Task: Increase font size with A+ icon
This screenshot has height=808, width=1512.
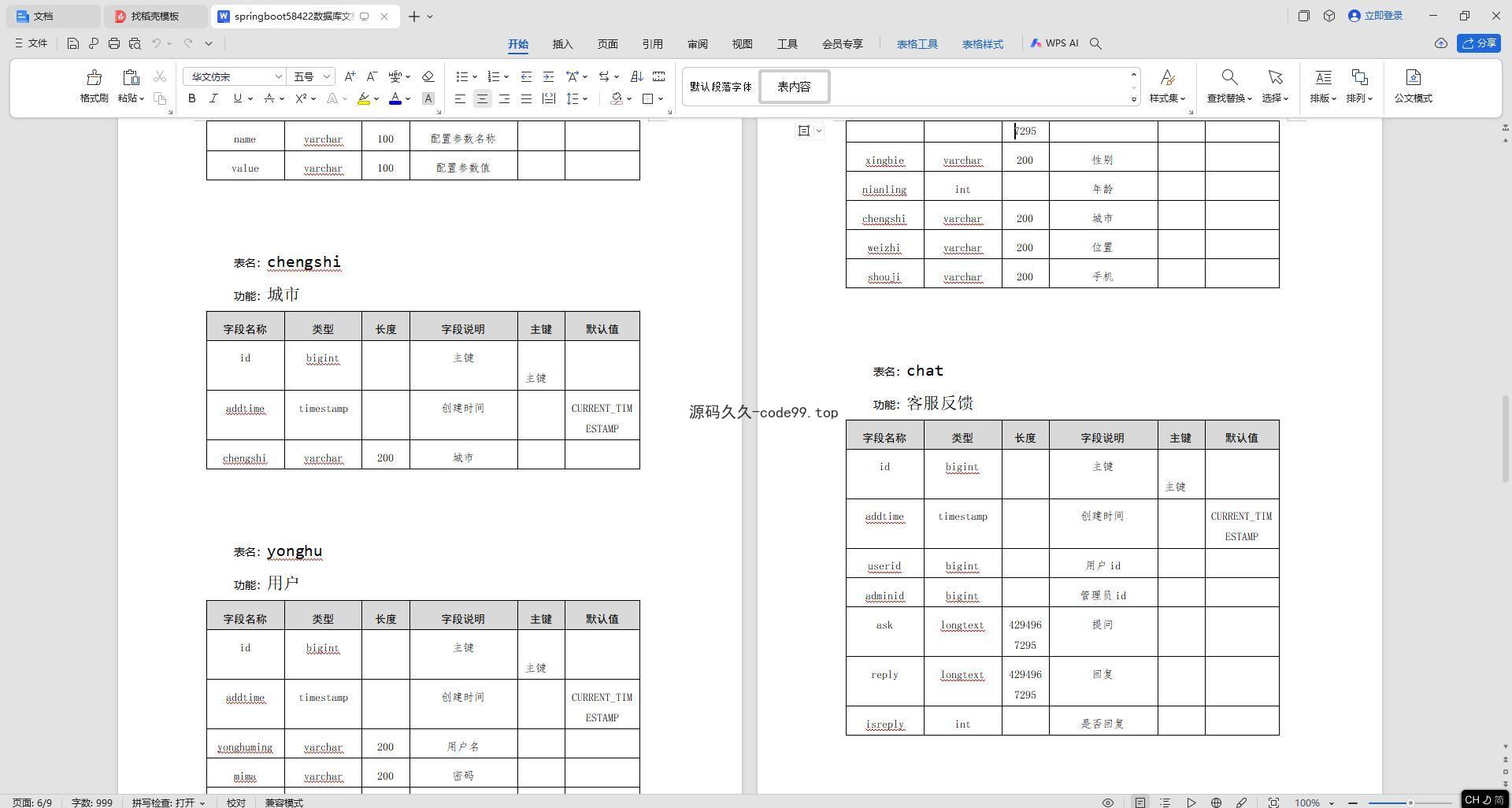Action: [x=350, y=76]
